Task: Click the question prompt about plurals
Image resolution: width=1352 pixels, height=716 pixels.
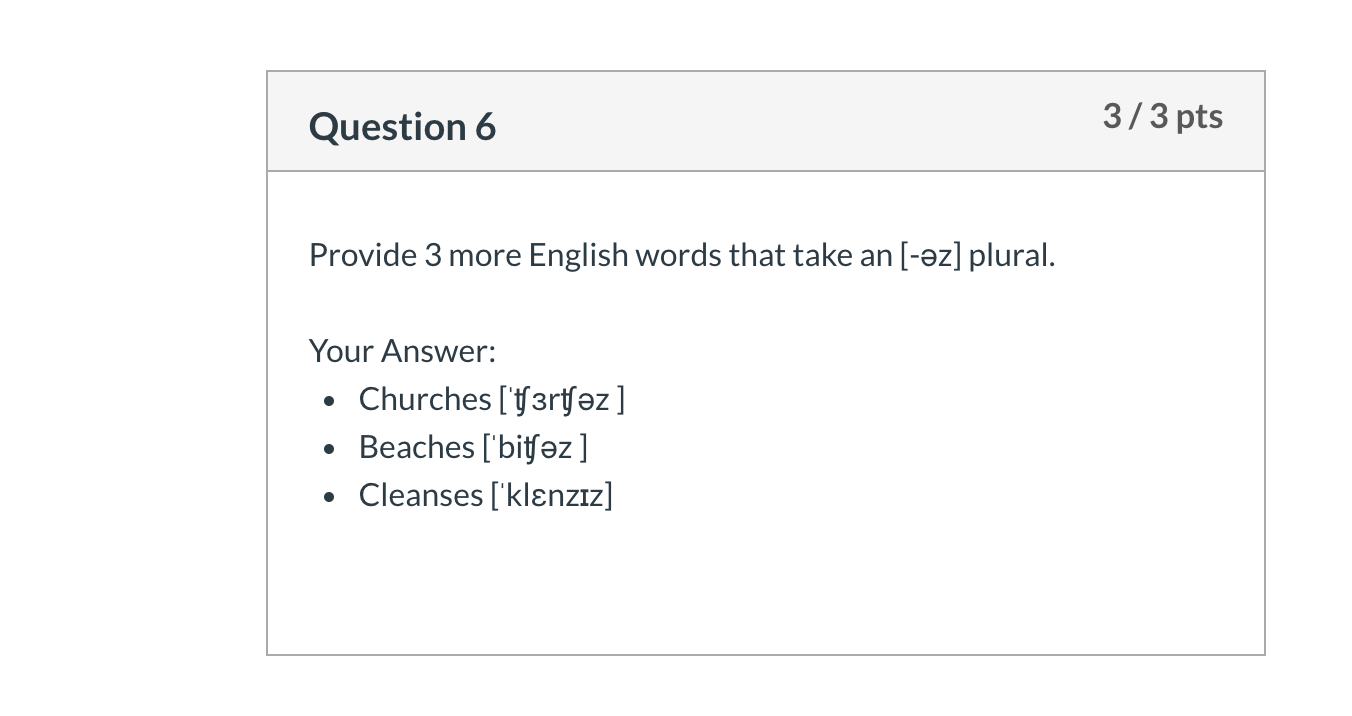Action: (682, 255)
